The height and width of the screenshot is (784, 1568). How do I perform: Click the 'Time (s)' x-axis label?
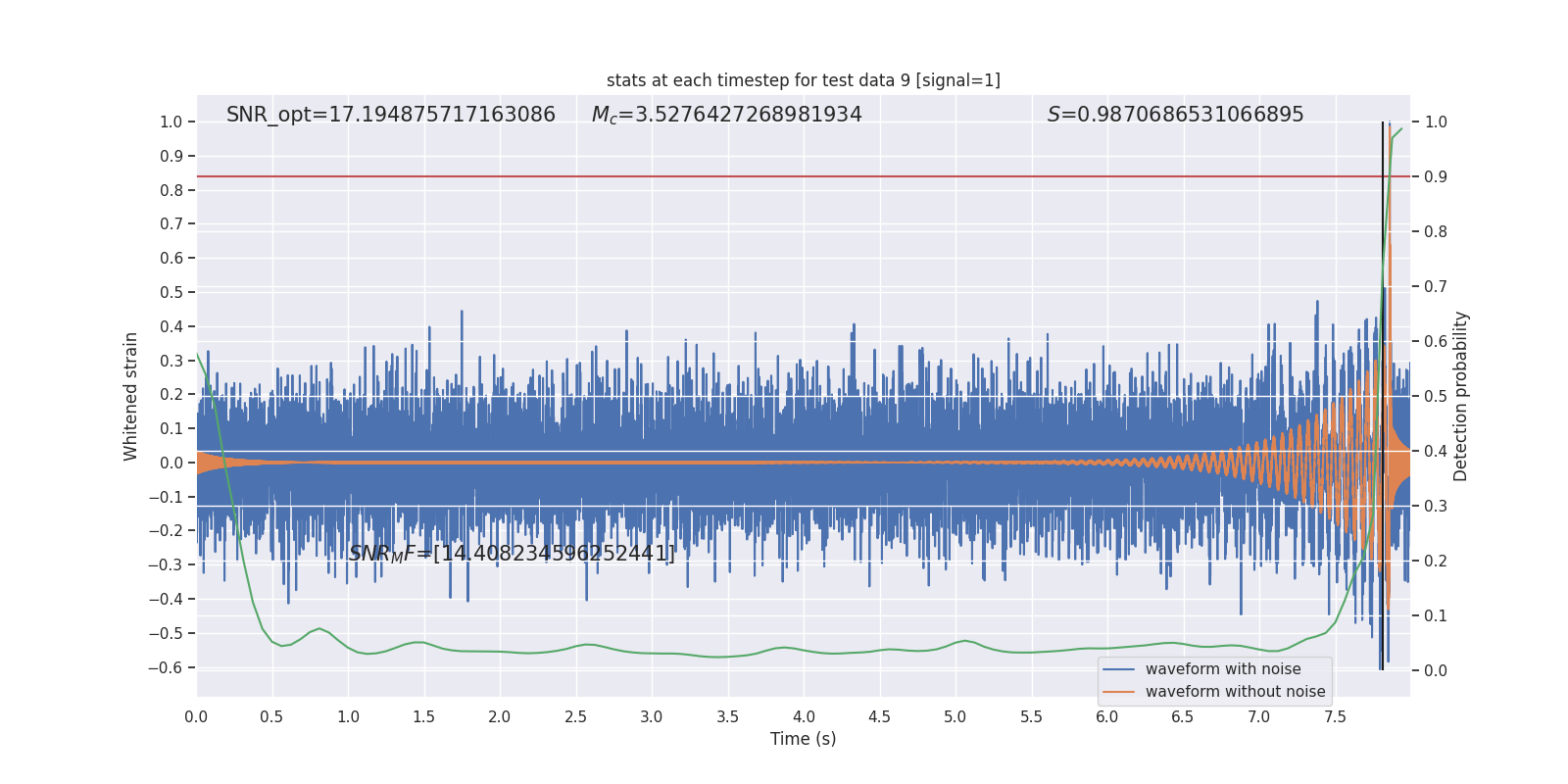[x=803, y=739]
